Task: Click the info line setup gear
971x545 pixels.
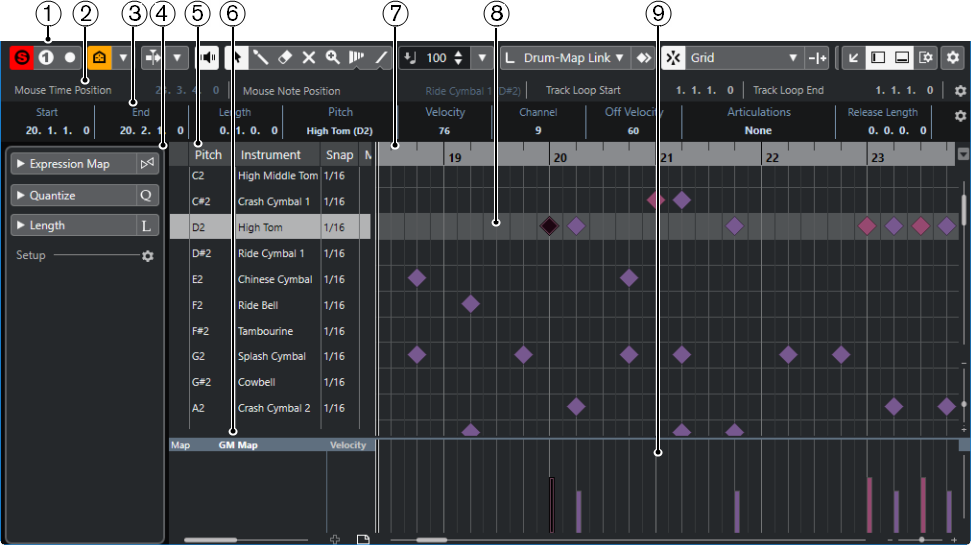Action: pyautogui.click(x=960, y=116)
